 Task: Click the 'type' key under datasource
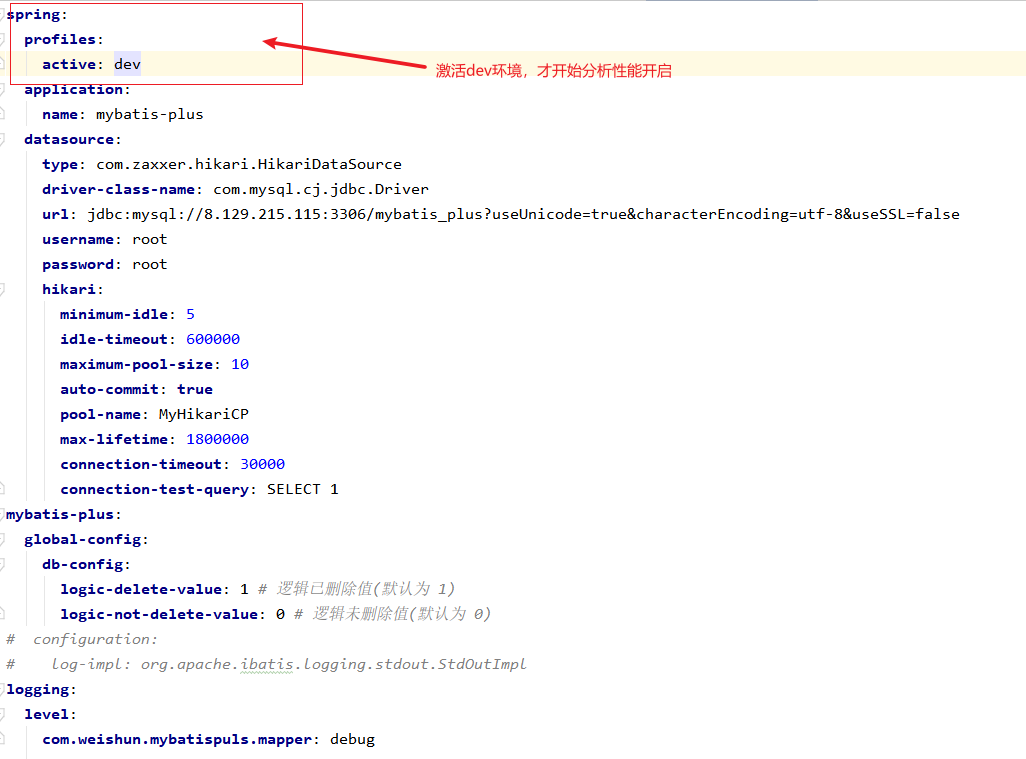coord(60,164)
